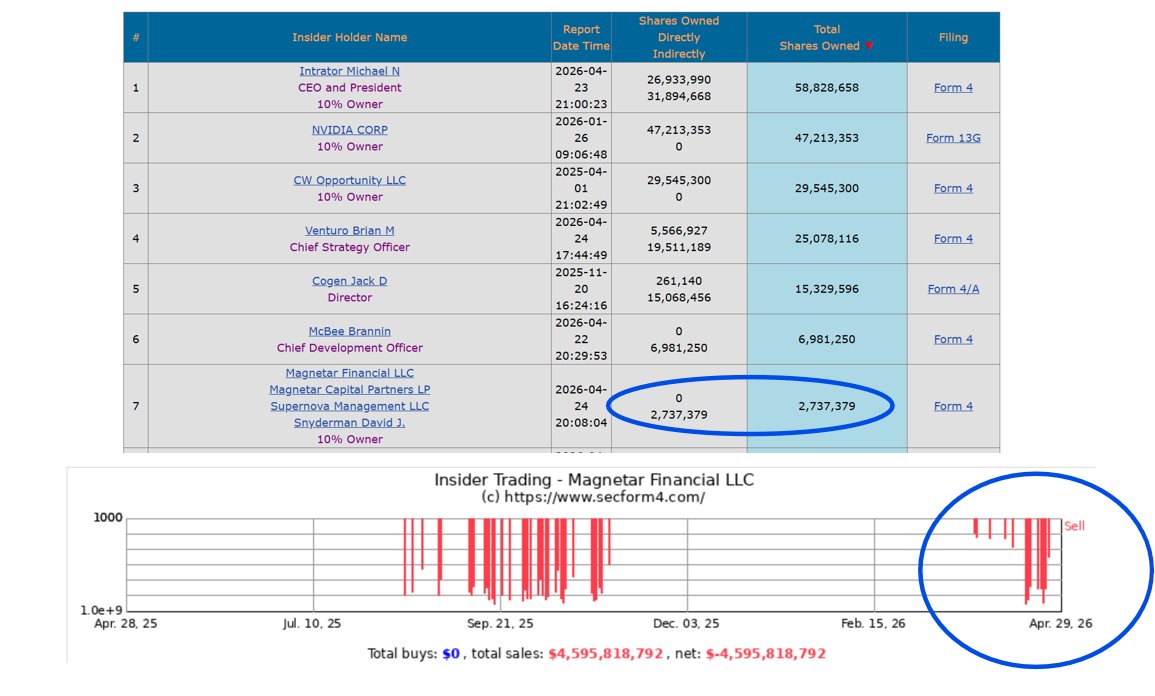Screen dimensions: 1155x696
Task: Click the net $-4,595,818,792 figure
Action: coord(765,654)
